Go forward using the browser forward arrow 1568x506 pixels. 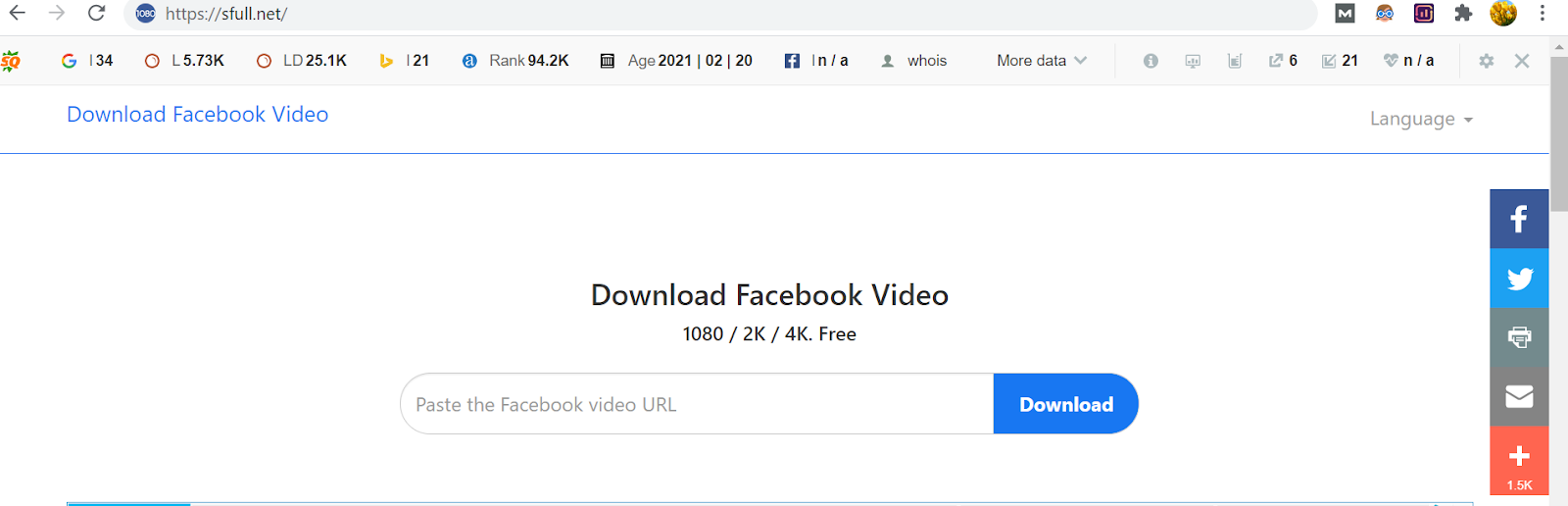click(x=57, y=13)
